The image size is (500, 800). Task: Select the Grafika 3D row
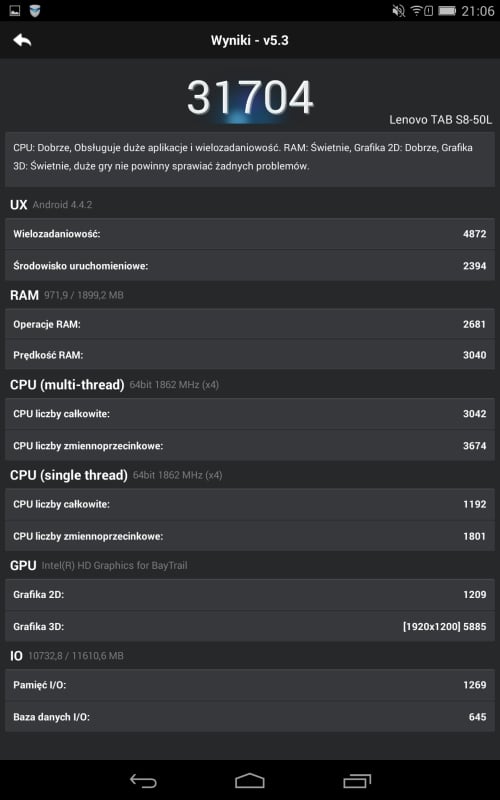[250, 626]
